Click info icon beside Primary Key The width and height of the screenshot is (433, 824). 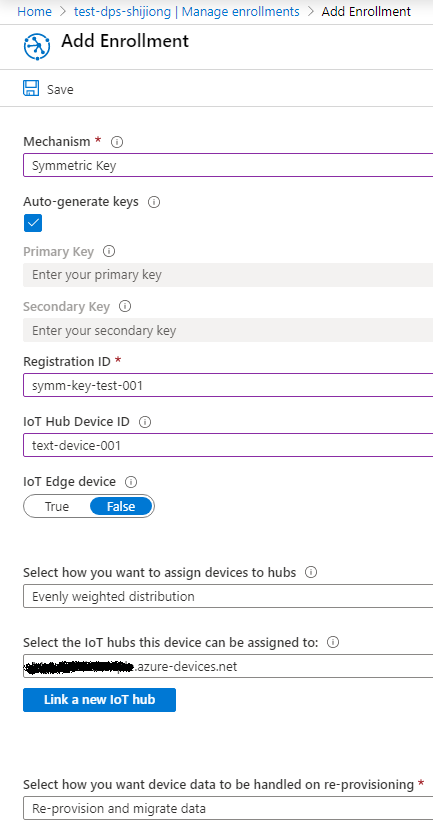(x=109, y=251)
